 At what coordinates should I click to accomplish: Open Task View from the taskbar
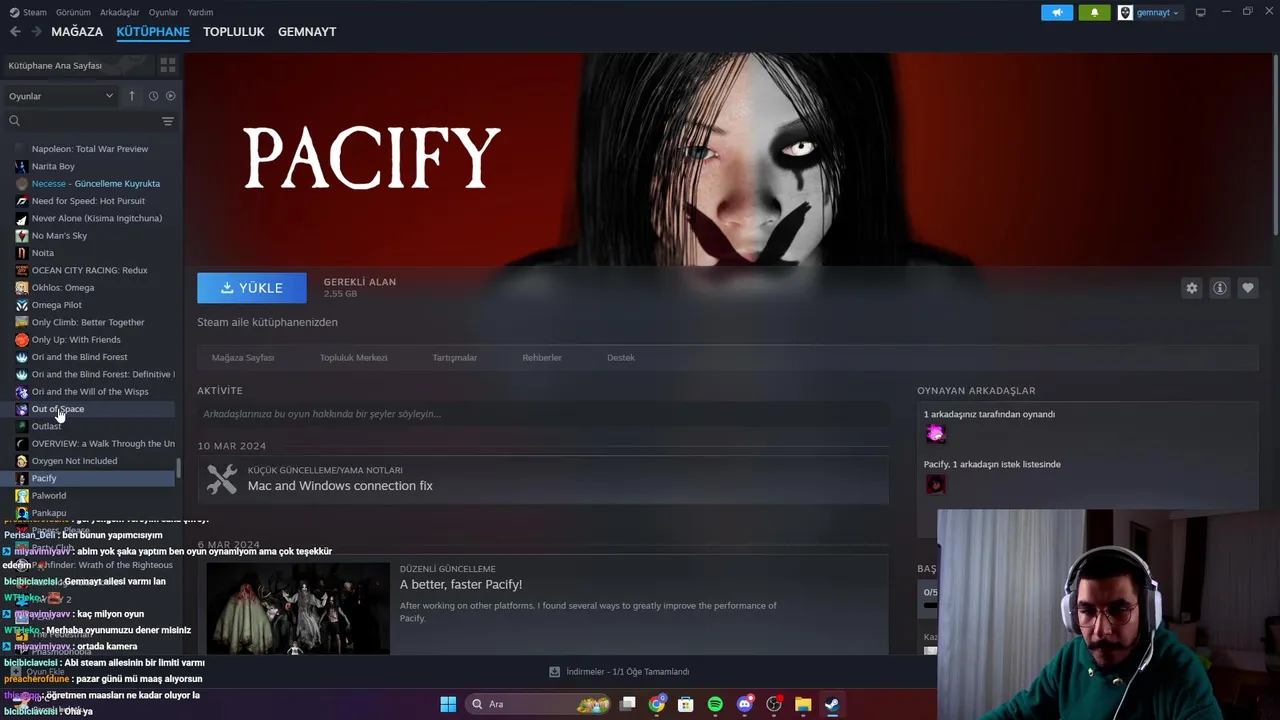[x=628, y=704]
